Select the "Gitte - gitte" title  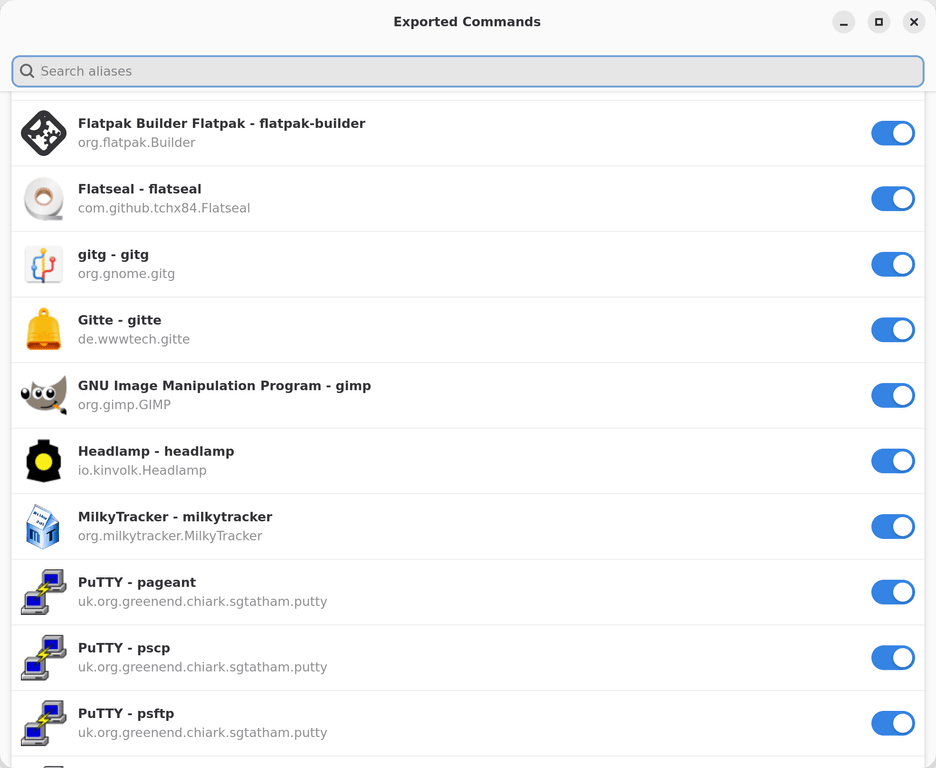(119, 320)
